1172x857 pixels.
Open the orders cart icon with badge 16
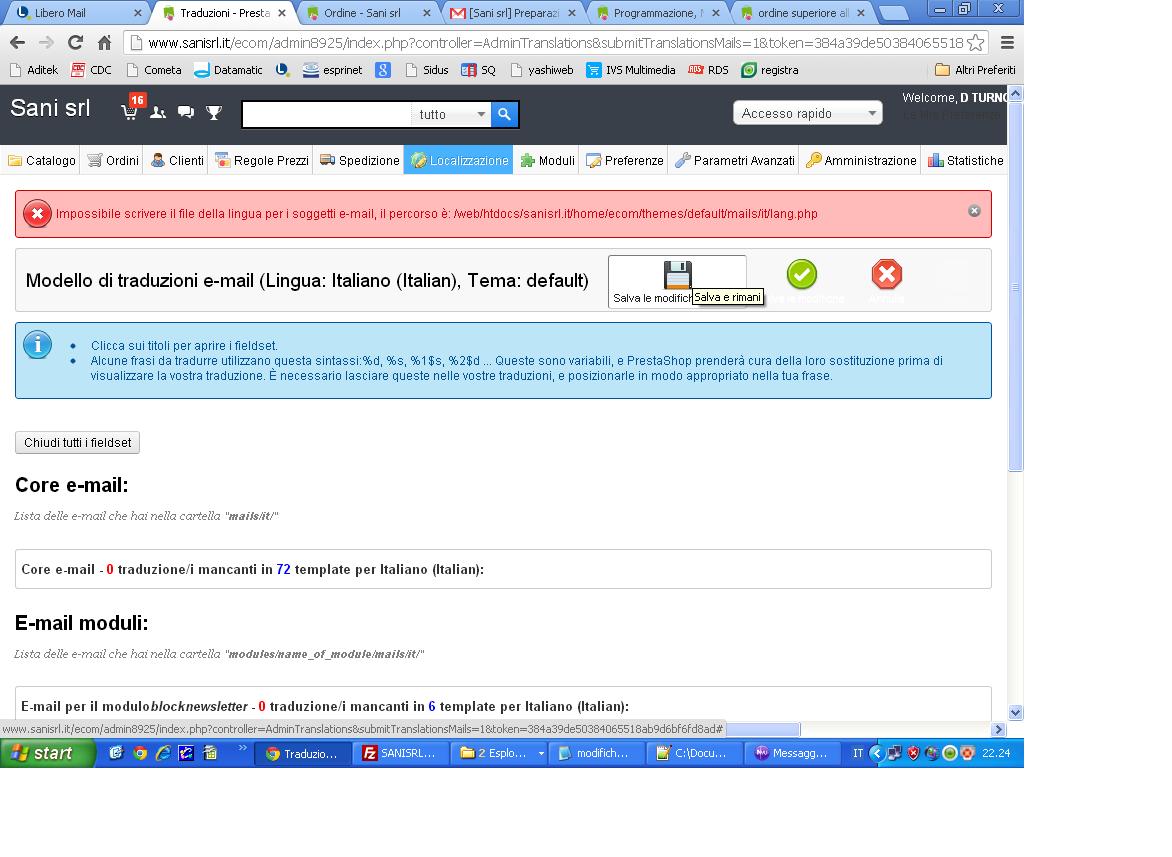pyautogui.click(x=131, y=110)
